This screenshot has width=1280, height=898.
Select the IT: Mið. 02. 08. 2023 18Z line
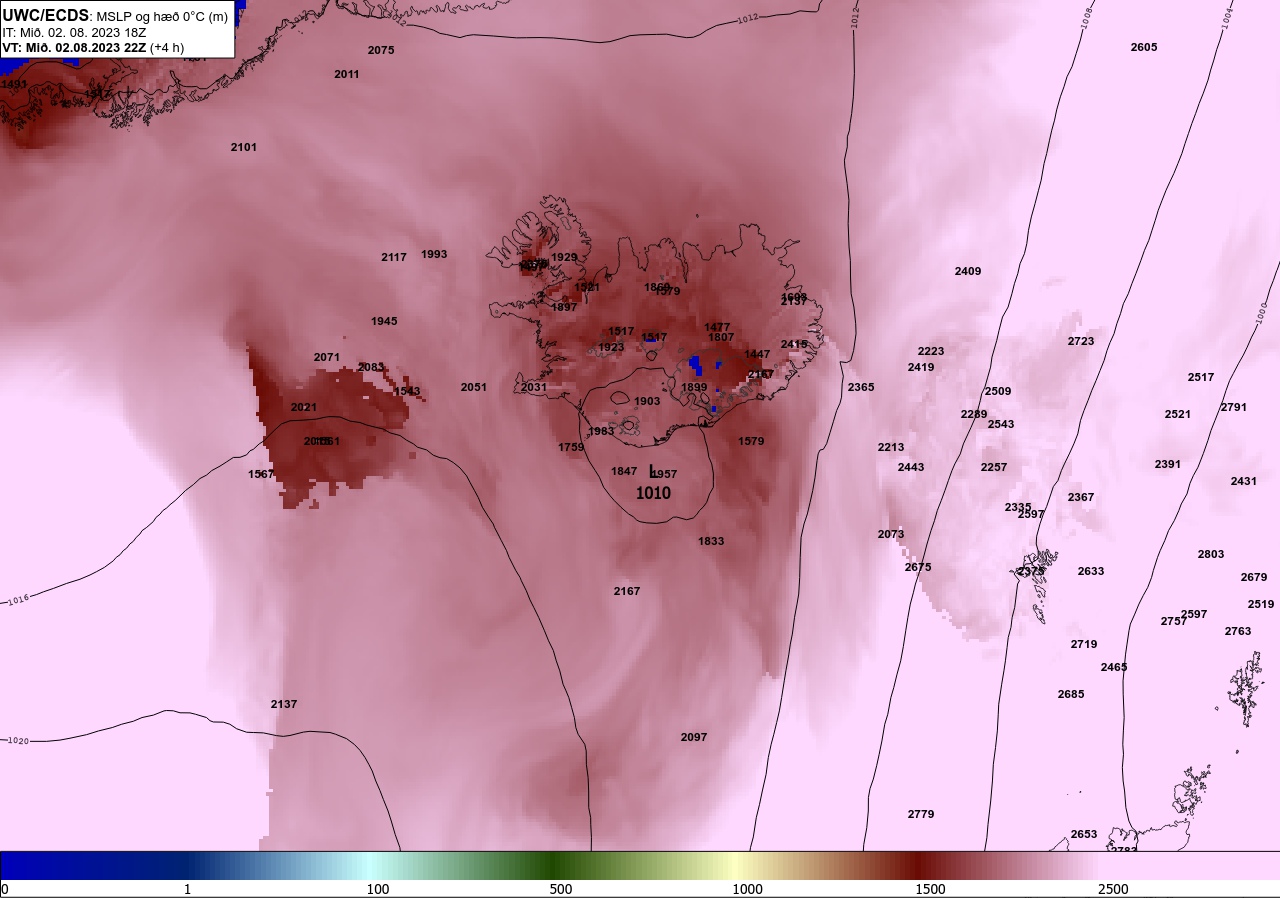pos(74,32)
